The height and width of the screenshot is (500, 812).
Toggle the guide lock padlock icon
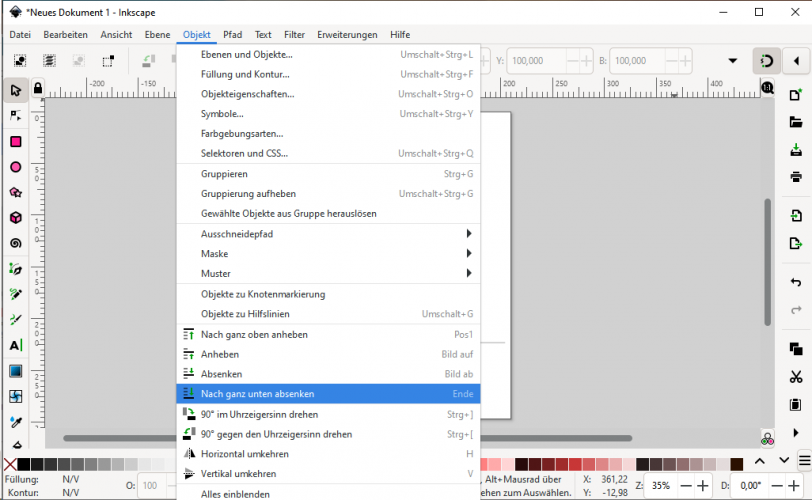[x=38, y=88]
